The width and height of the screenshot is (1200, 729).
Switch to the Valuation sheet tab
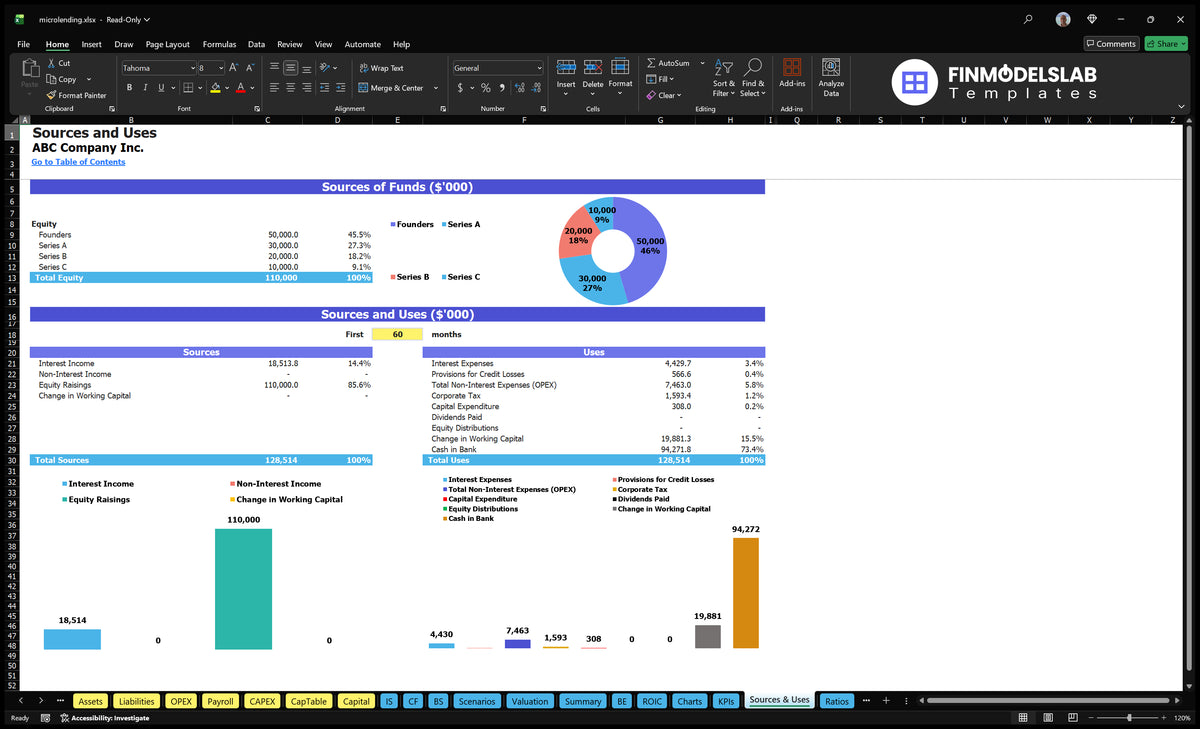(x=529, y=701)
